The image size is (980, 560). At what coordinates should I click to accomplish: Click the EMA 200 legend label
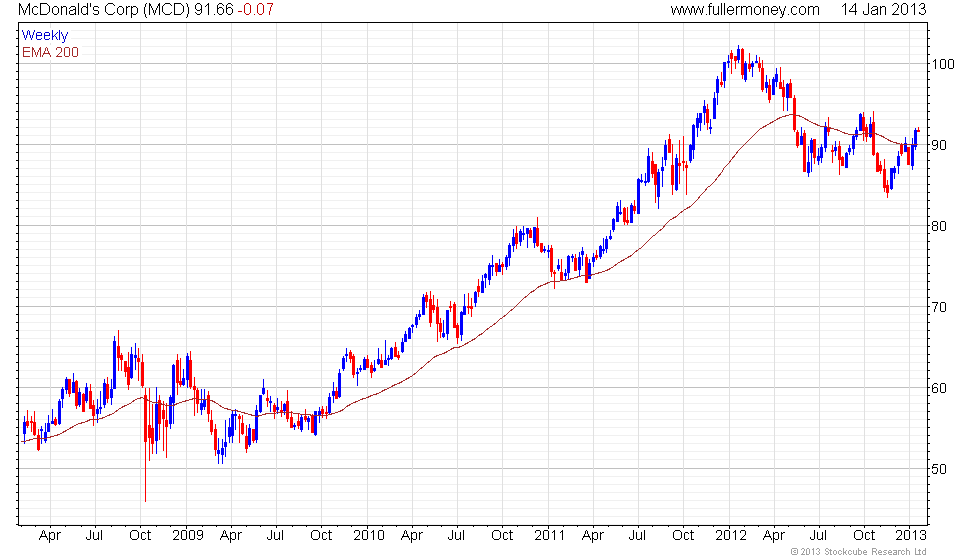pyautogui.click(x=51, y=52)
